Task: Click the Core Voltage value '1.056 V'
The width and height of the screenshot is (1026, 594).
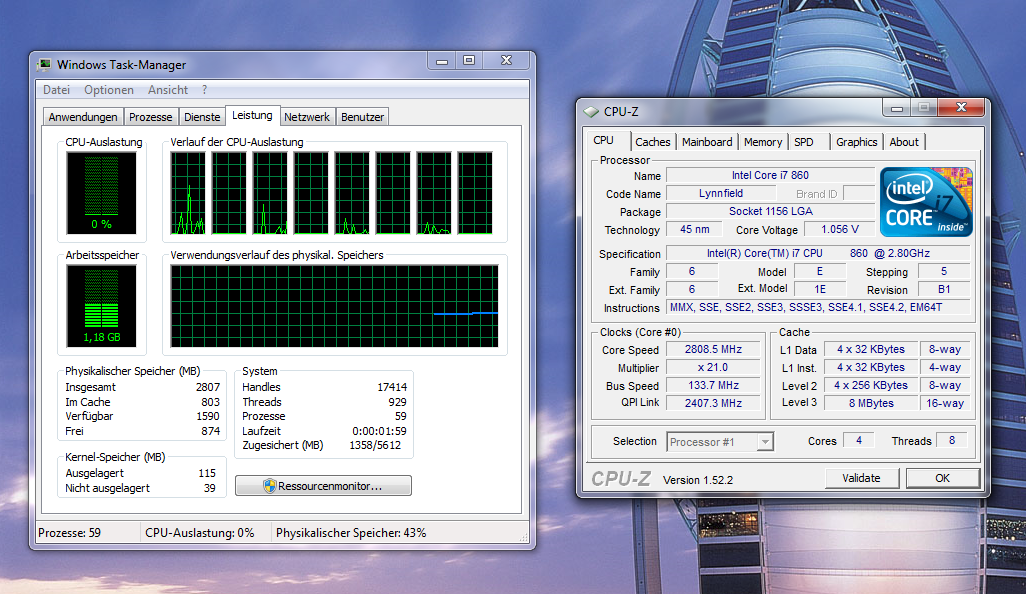Action: click(x=840, y=230)
